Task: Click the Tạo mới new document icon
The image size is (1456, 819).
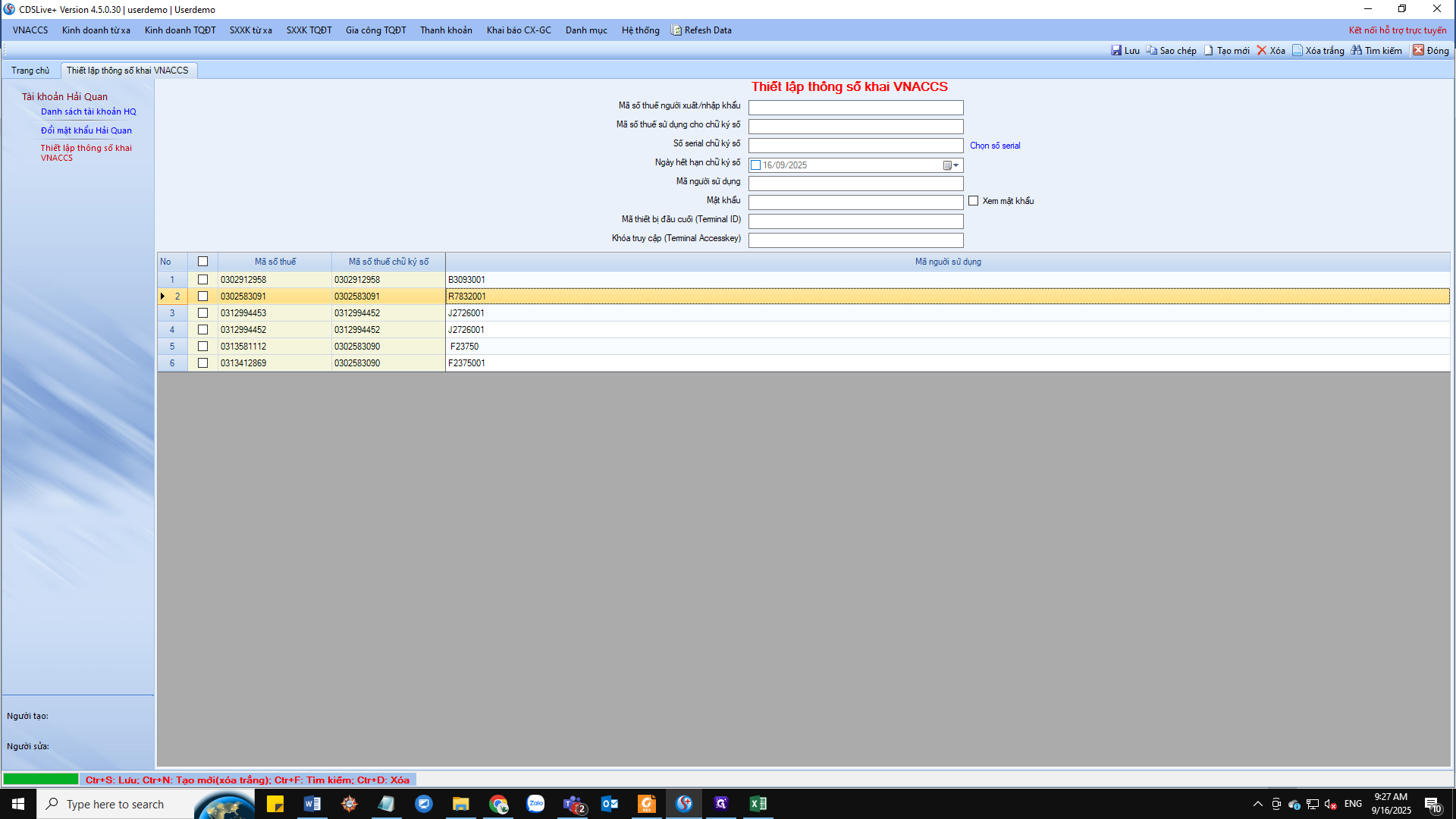Action: click(1209, 51)
